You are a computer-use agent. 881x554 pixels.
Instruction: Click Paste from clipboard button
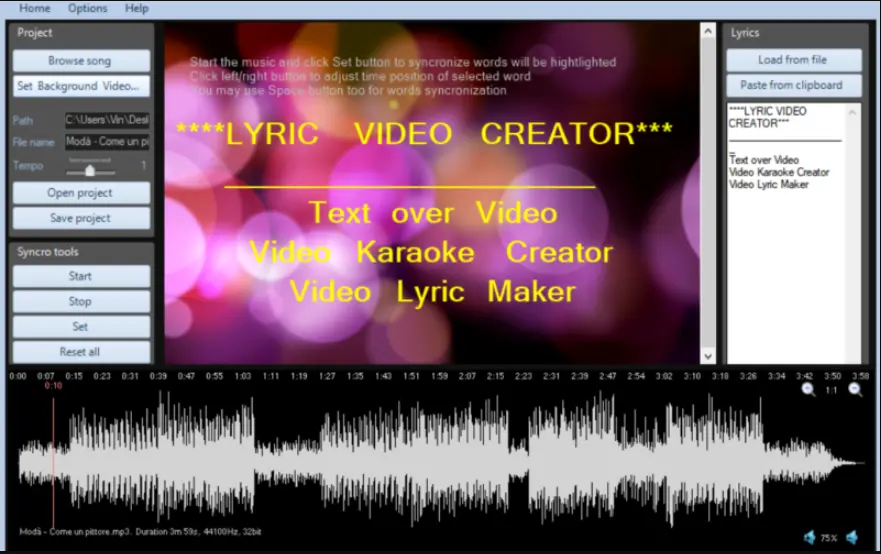click(793, 85)
